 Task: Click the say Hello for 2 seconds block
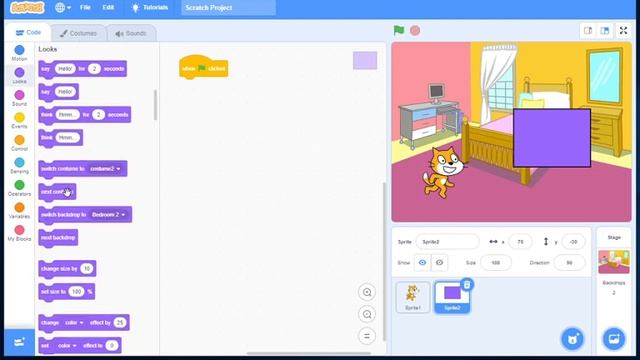tap(82, 69)
